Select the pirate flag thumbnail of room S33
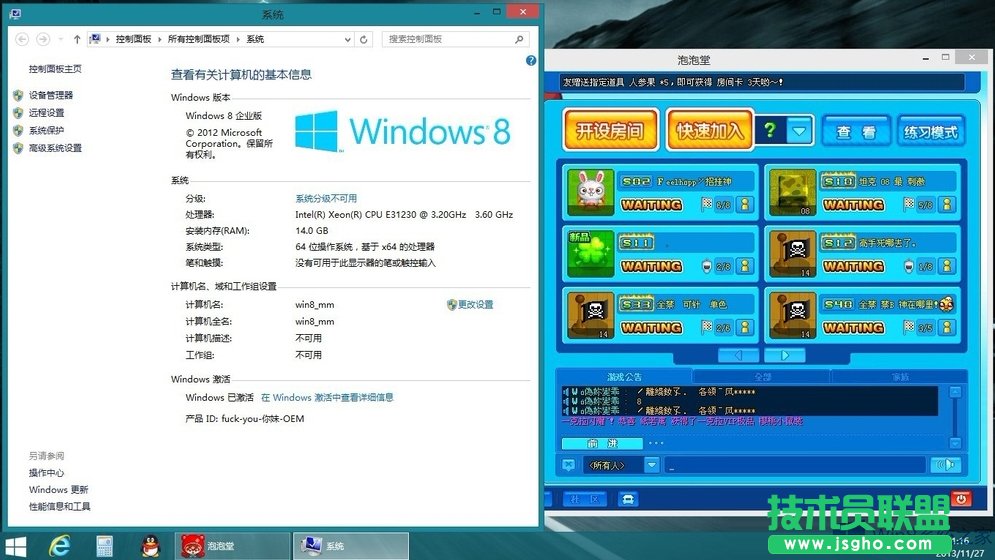Image resolution: width=995 pixels, height=560 pixels. [590, 316]
